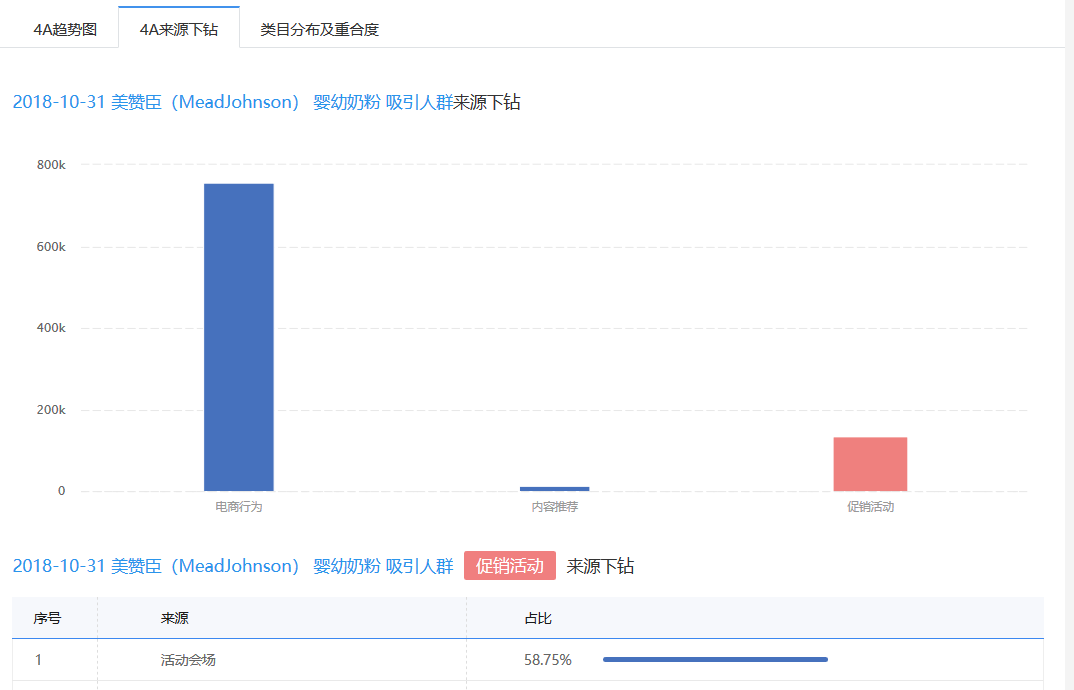Click the 内容推荐 small bar
Viewport: 1074px width, 690px height.
pos(554,489)
